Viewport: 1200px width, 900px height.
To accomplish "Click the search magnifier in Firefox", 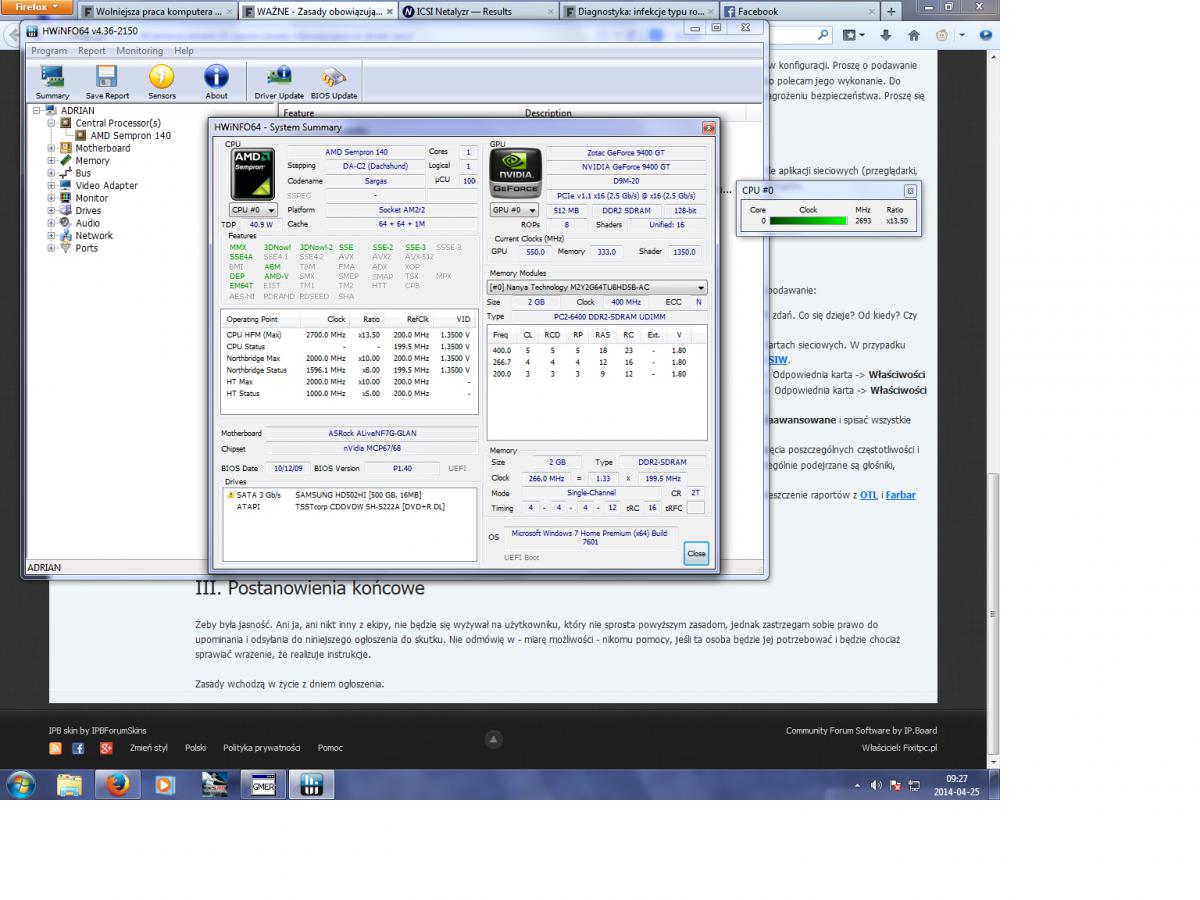I will pyautogui.click(x=823, y=34).
